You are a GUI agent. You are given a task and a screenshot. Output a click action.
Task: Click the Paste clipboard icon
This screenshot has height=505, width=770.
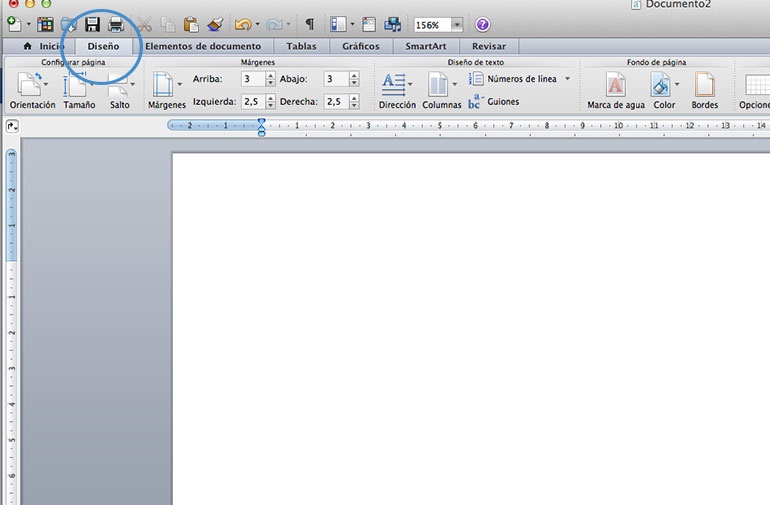pos(191,24)
